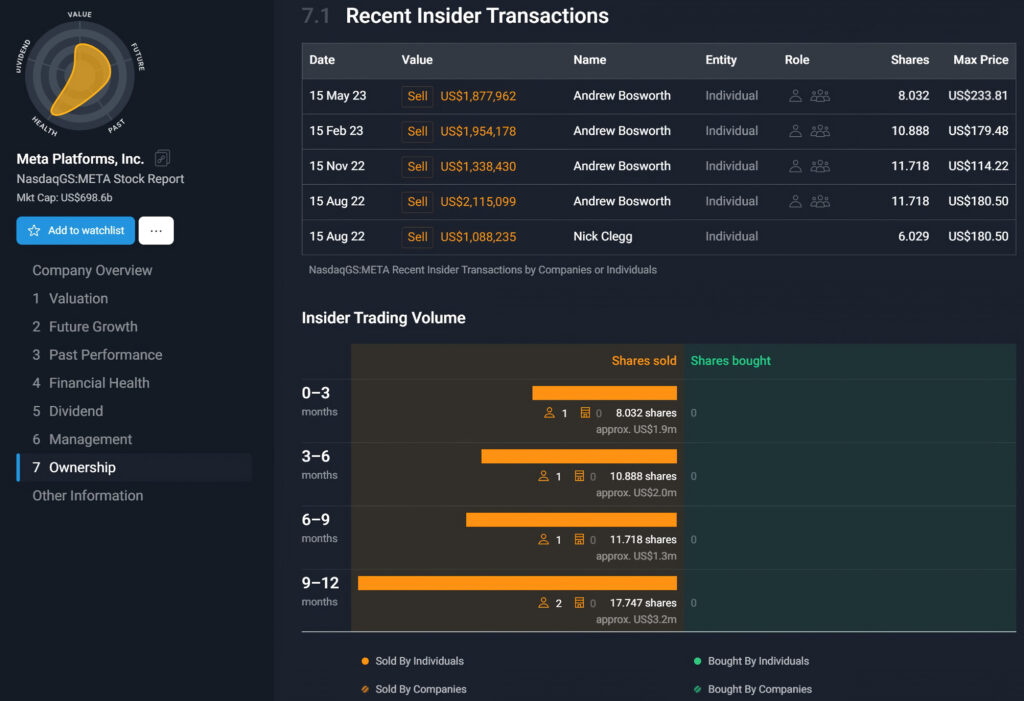This screenshot has width=1024, height=701.
Task: Click the 9–12 months orange sold bar
Action: click(x=517, y=583)
